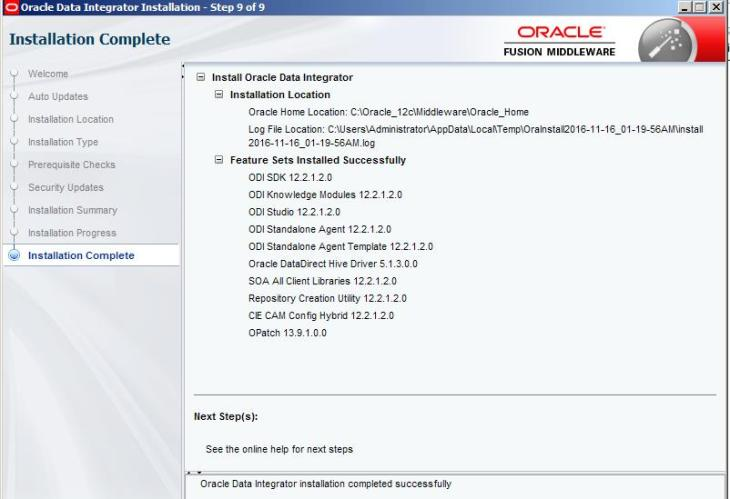Select the Prerequisite Checks step
The width and height of the screenshot is (730, 499).
72,165
